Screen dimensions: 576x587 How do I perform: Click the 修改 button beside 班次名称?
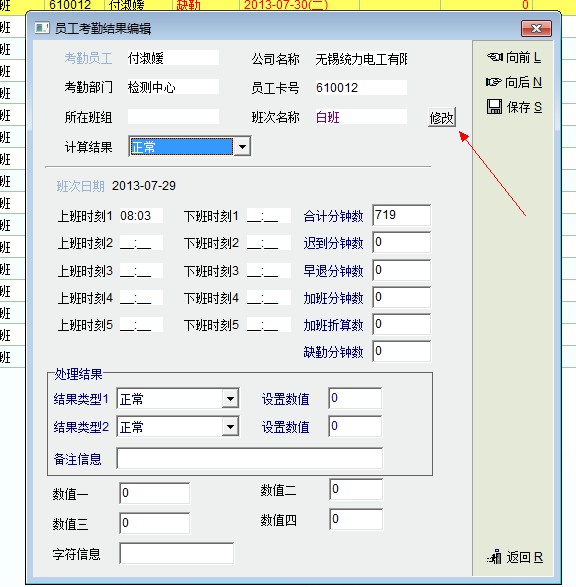[x=442, y=118]
